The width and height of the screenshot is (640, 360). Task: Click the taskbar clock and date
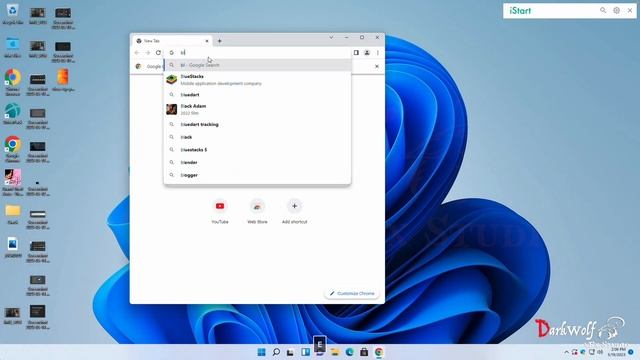(617, 352)
